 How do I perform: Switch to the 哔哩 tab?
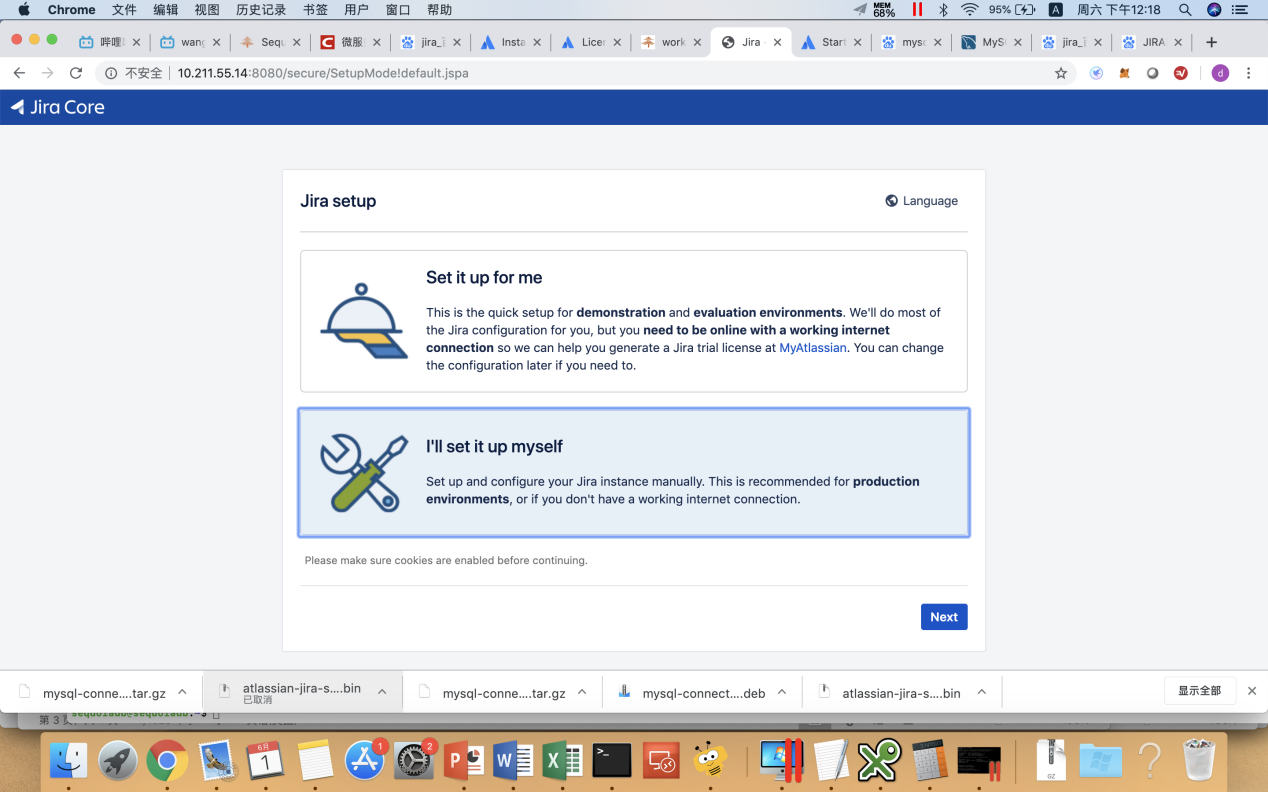click(110, 42)
